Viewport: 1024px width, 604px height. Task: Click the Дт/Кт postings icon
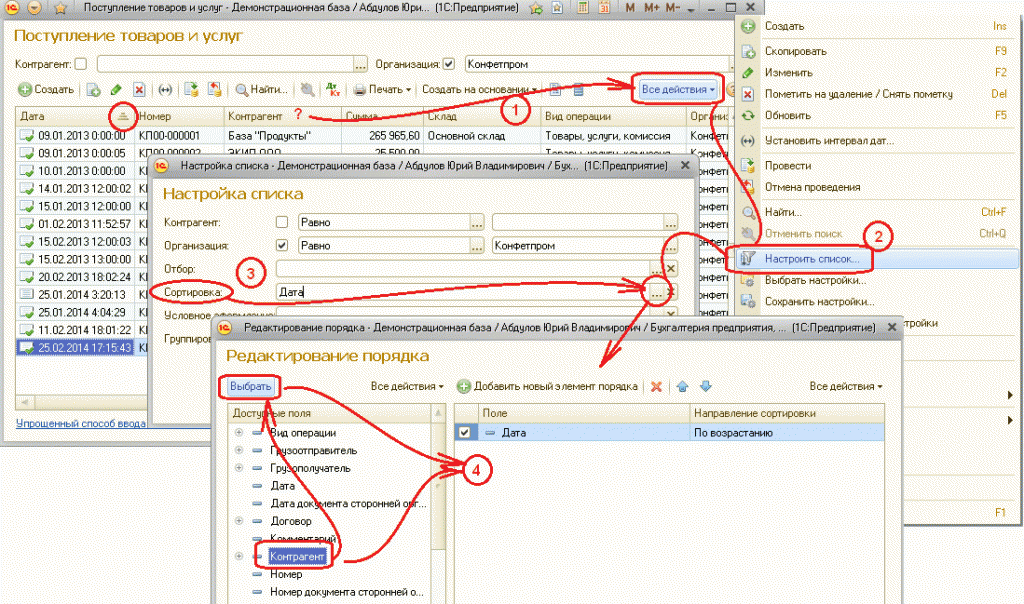tap(333, 90)
